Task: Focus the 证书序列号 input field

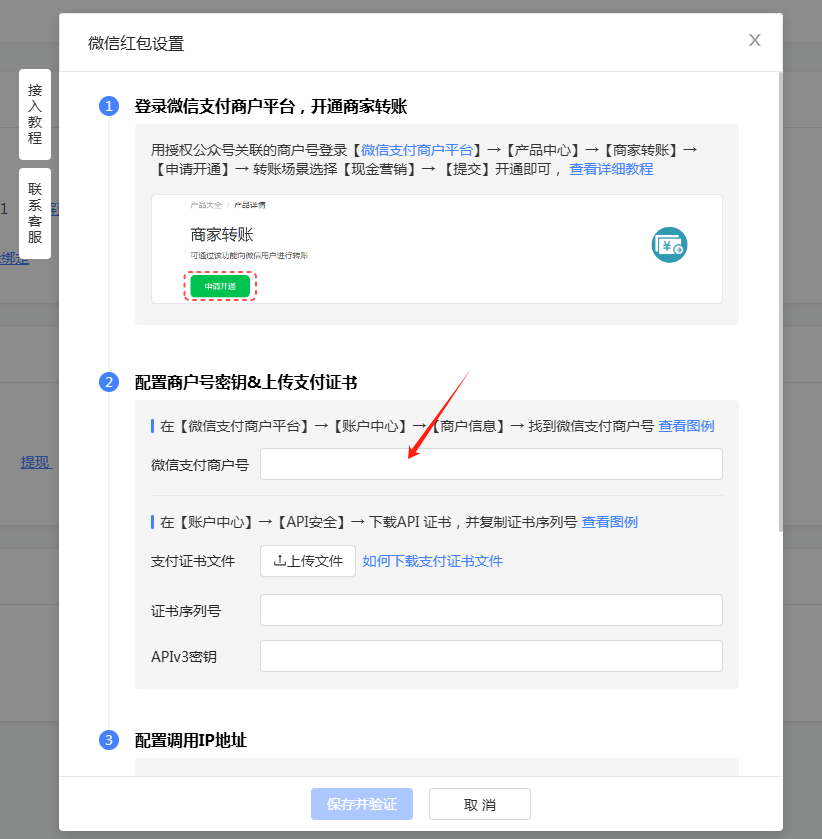Action: (491, 610)
